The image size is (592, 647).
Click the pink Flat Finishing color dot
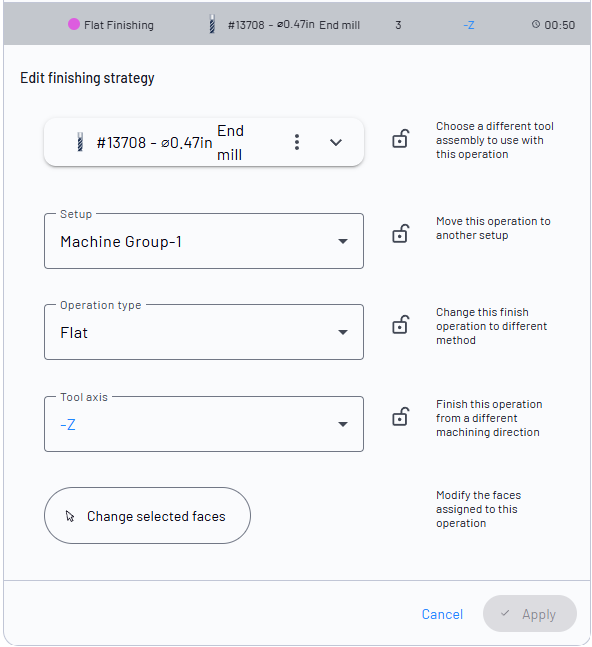click(74, 24)
